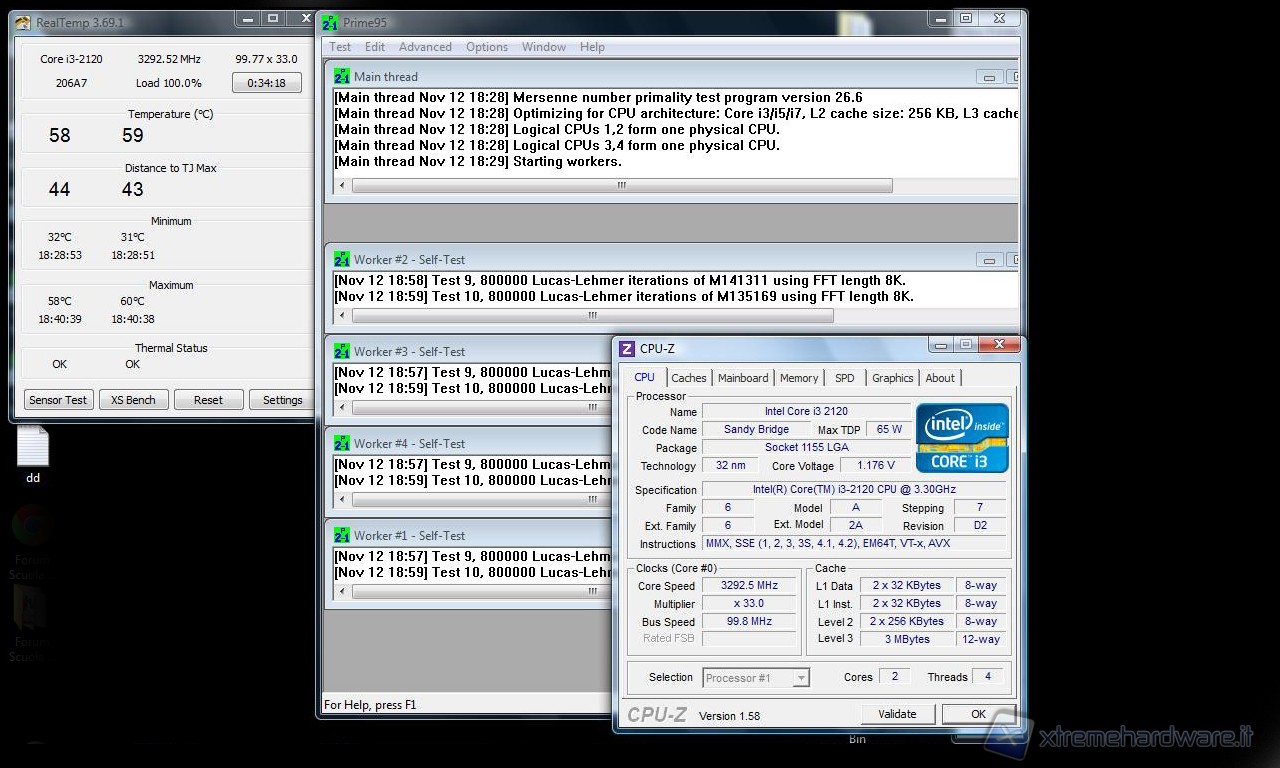Viewport: 1280px width, 768px height.
Task: Click the Worker #4 Self-Test window icon
Action: click(x=342, y=443)
